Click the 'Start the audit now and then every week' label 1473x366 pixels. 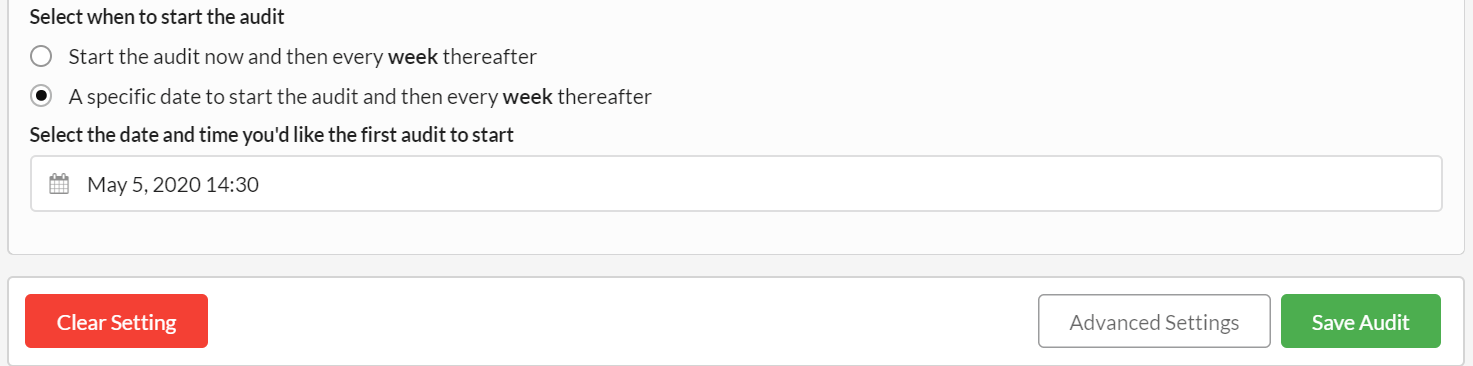click(303, 57)
